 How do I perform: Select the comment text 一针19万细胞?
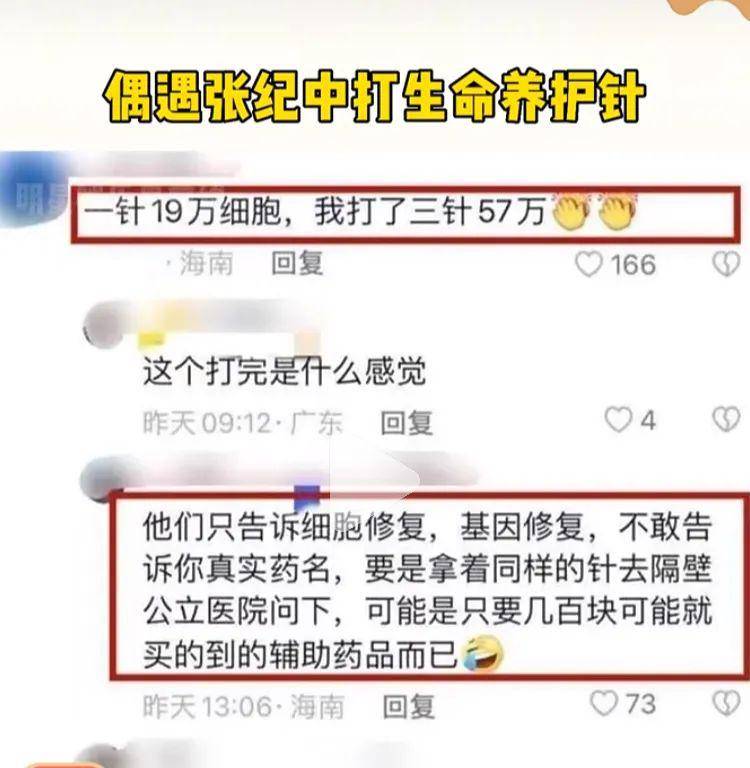point(183,213)
